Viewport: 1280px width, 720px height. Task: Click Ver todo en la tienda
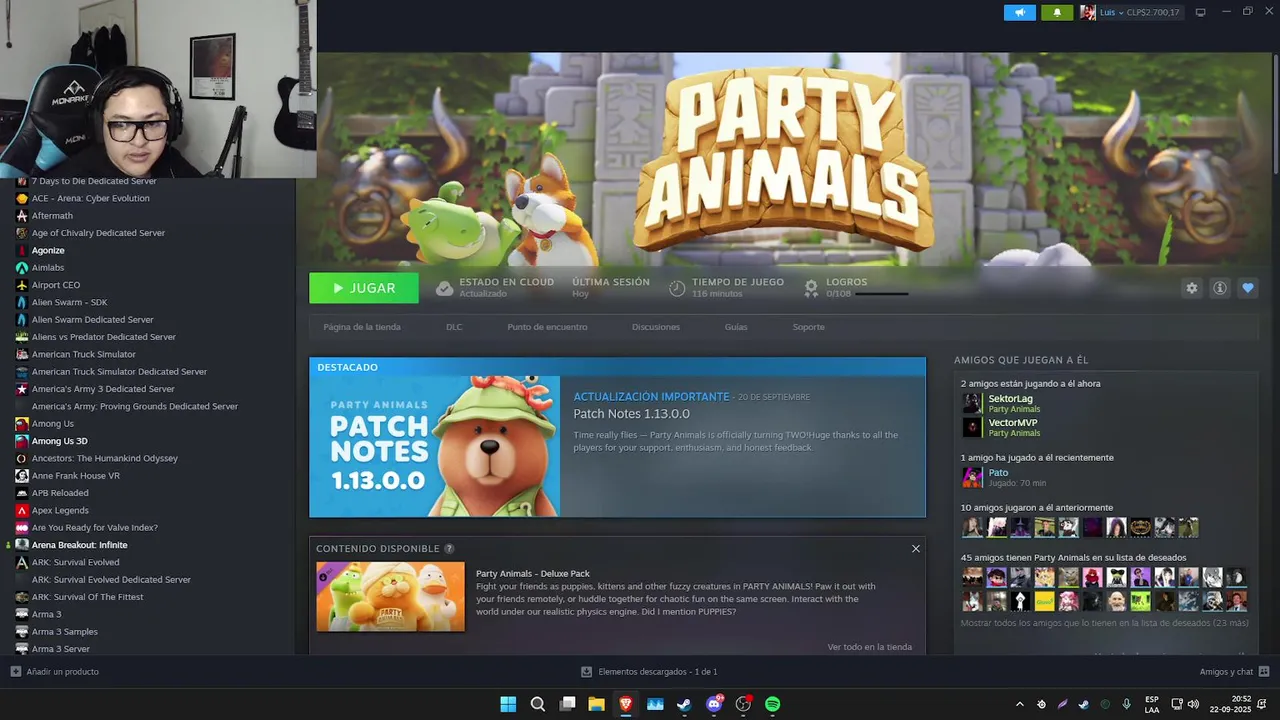870,647
